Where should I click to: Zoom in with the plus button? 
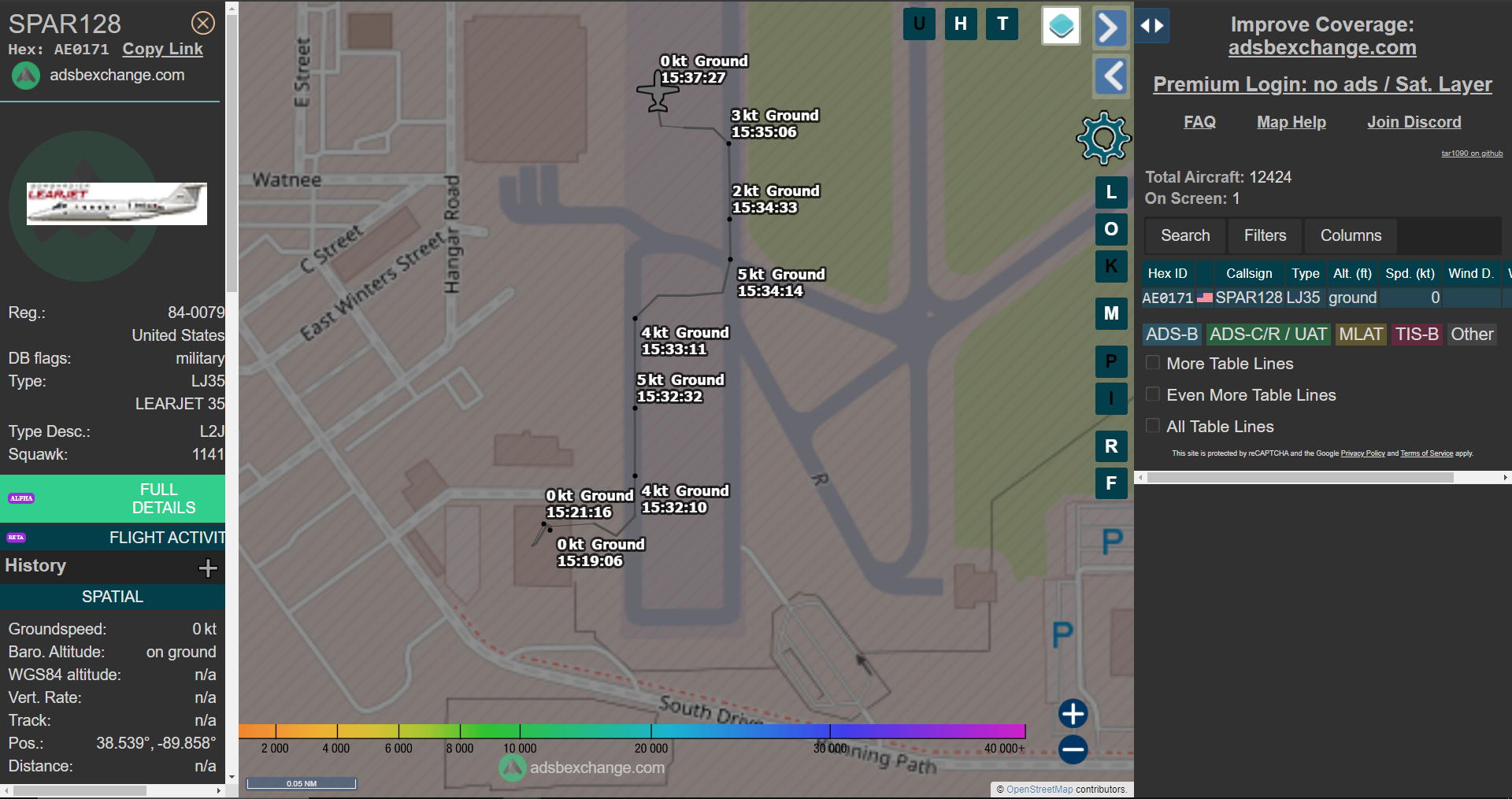point(1073,714)
